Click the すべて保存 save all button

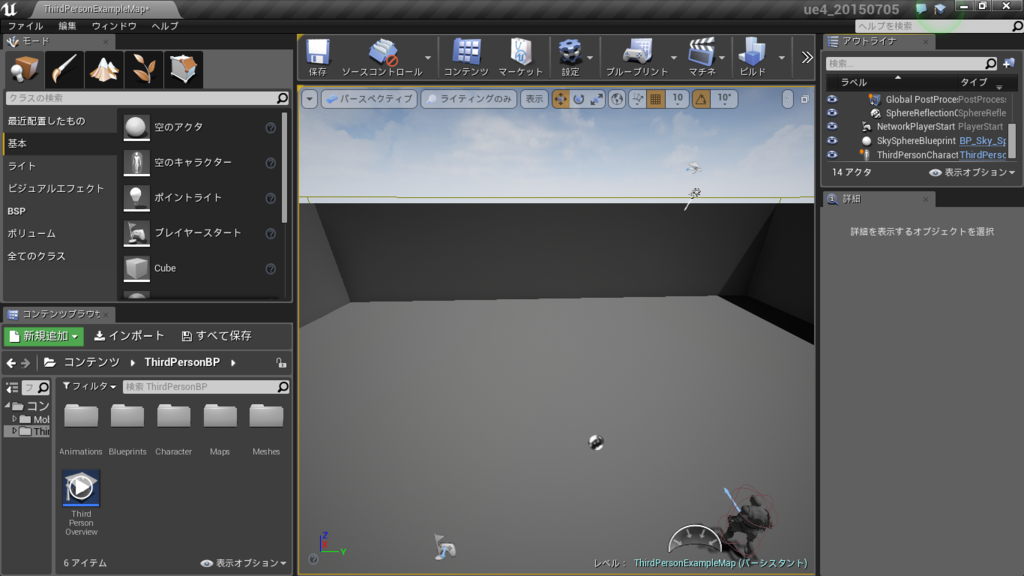click(216, 336)
